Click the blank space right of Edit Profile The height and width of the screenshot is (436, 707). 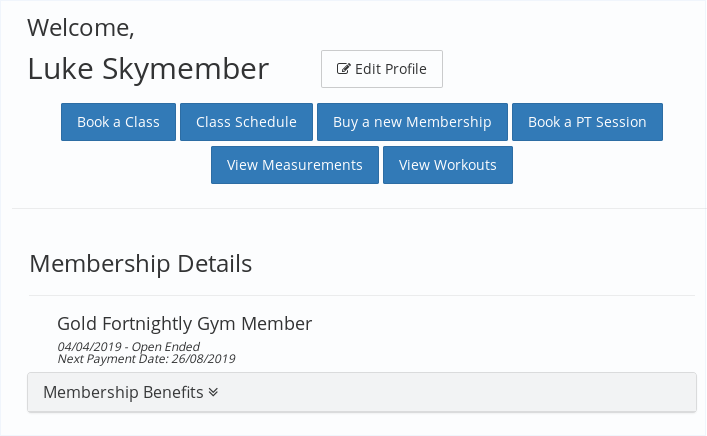pos(570,69)
